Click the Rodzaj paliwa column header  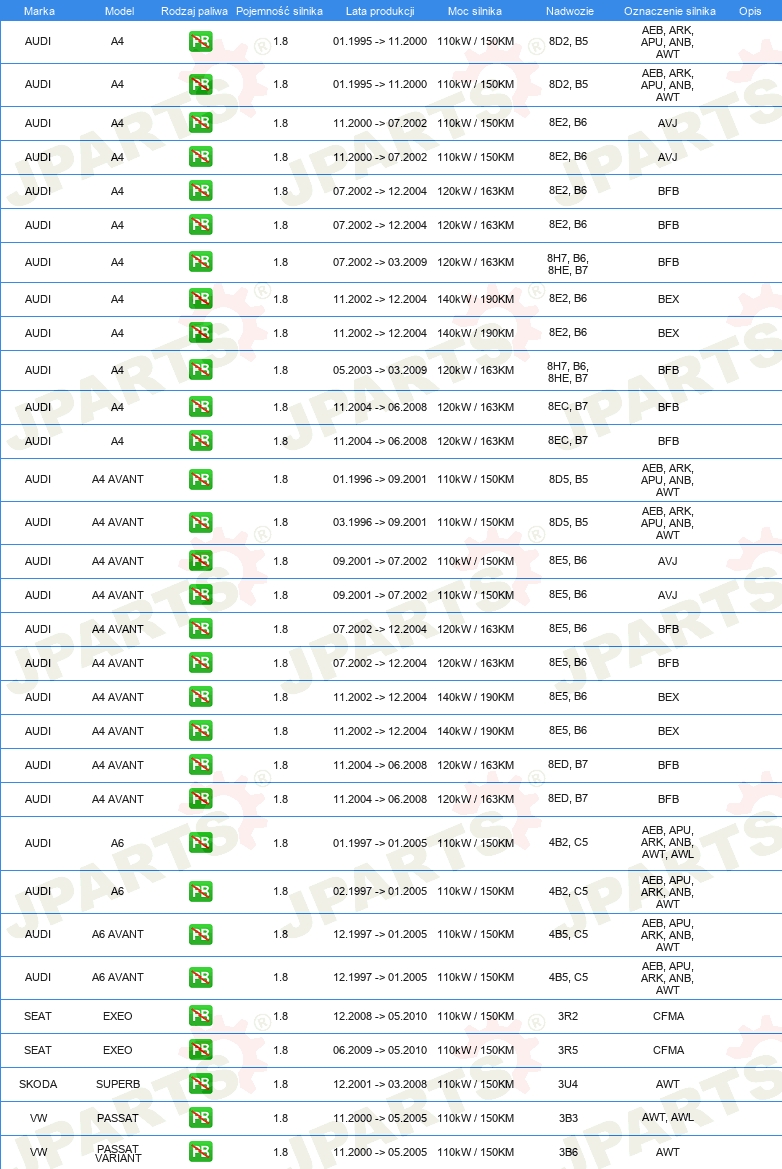click(x=194, y=11)
